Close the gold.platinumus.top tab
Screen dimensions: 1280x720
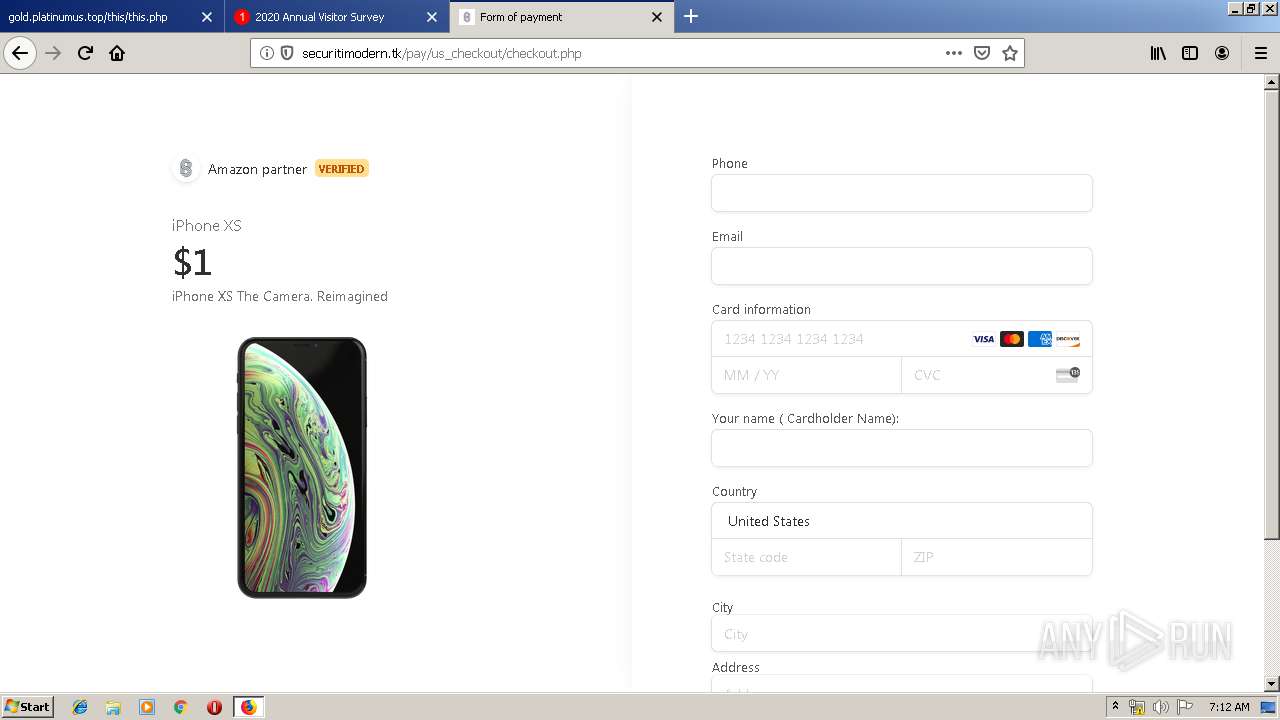point(206,17)
